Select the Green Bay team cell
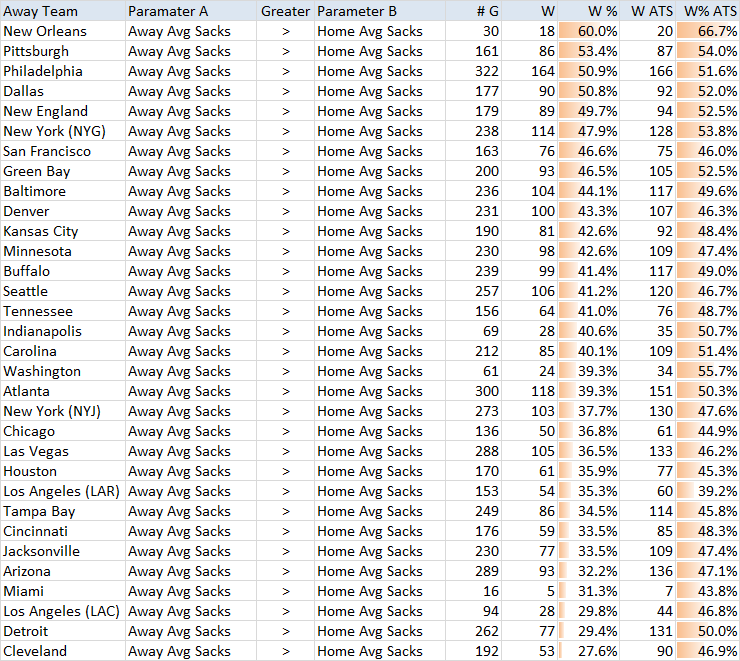740x661 pixels. 62,171
